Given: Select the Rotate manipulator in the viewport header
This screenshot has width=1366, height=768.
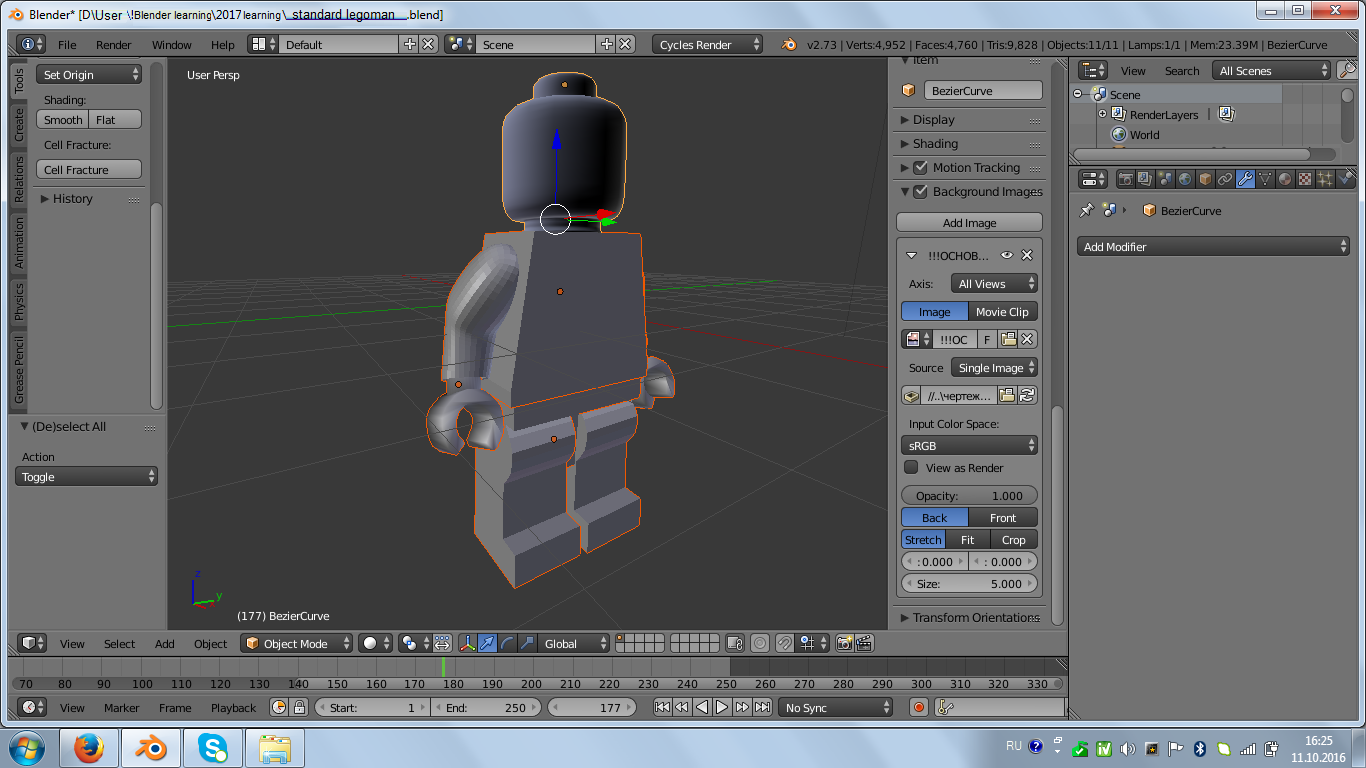Looking at the screenshot, I should (507, 644).
